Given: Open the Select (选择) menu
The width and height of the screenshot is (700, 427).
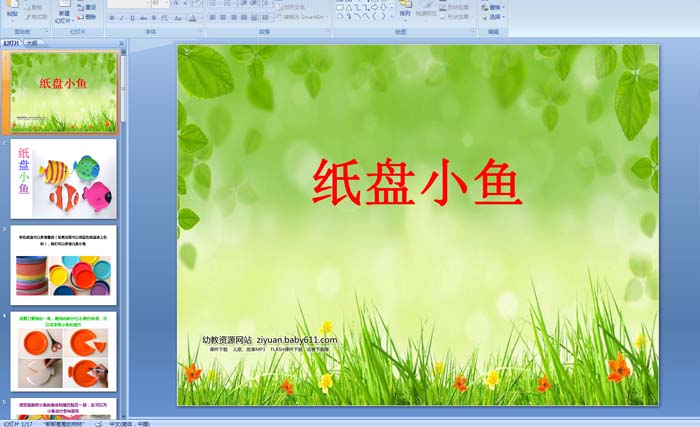Looking at the screenshot, I should [493, 17].
